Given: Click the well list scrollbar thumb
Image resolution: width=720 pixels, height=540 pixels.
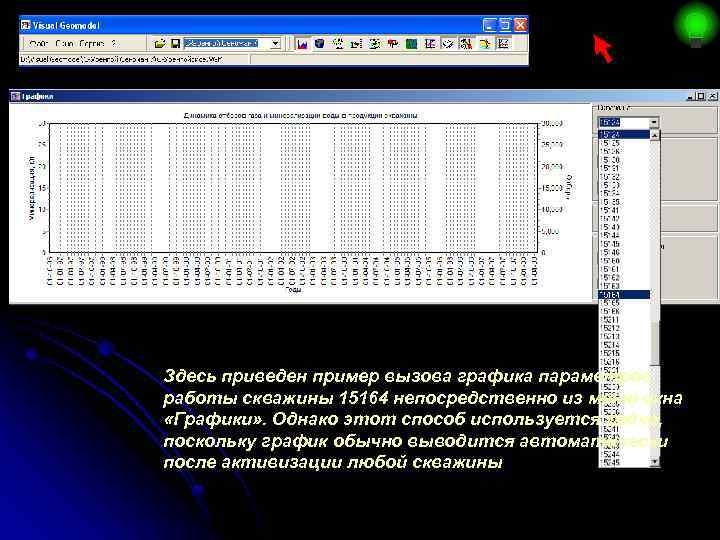Looking at the screenshot, I should (655, 343).
